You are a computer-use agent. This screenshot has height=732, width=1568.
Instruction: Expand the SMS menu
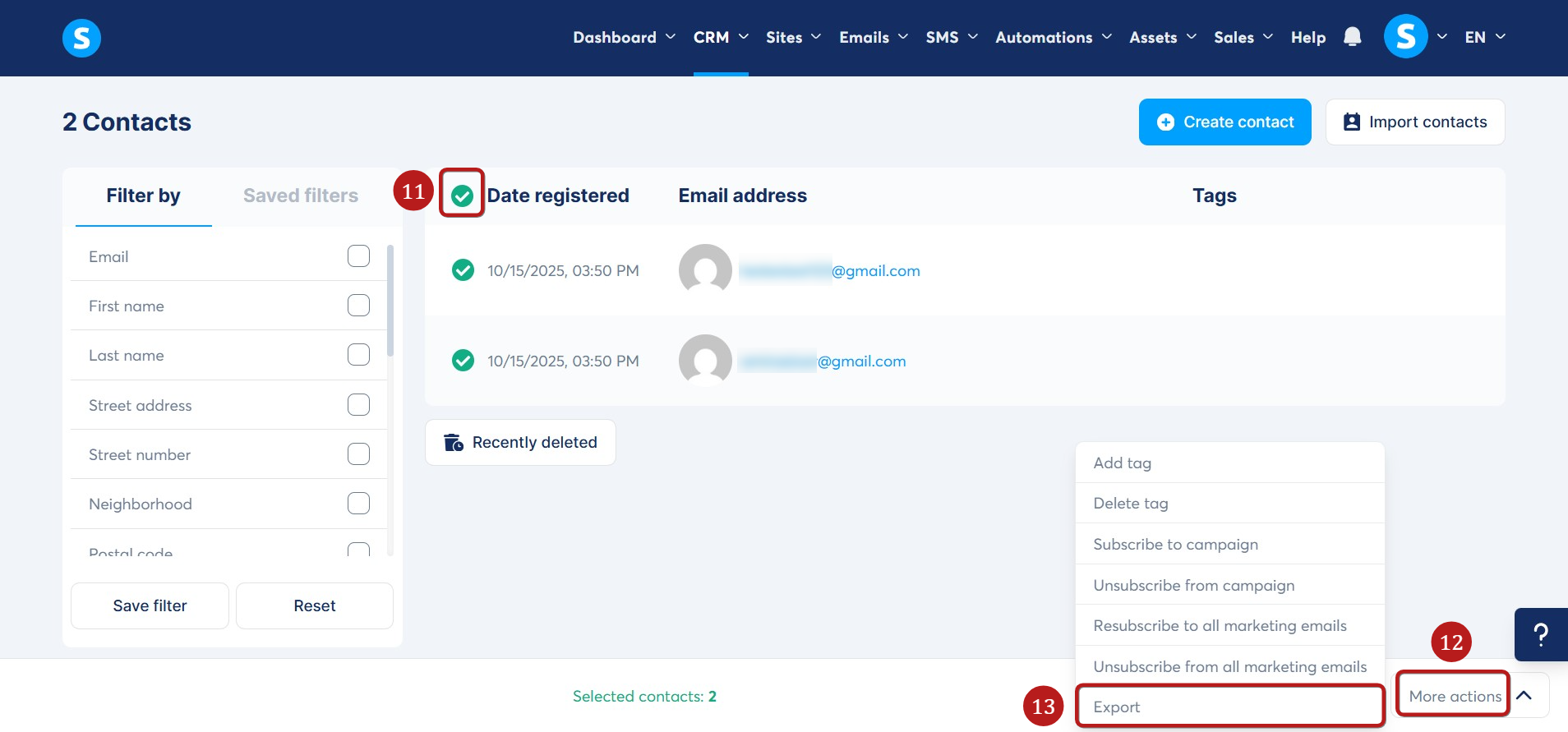tap(952, 37)
